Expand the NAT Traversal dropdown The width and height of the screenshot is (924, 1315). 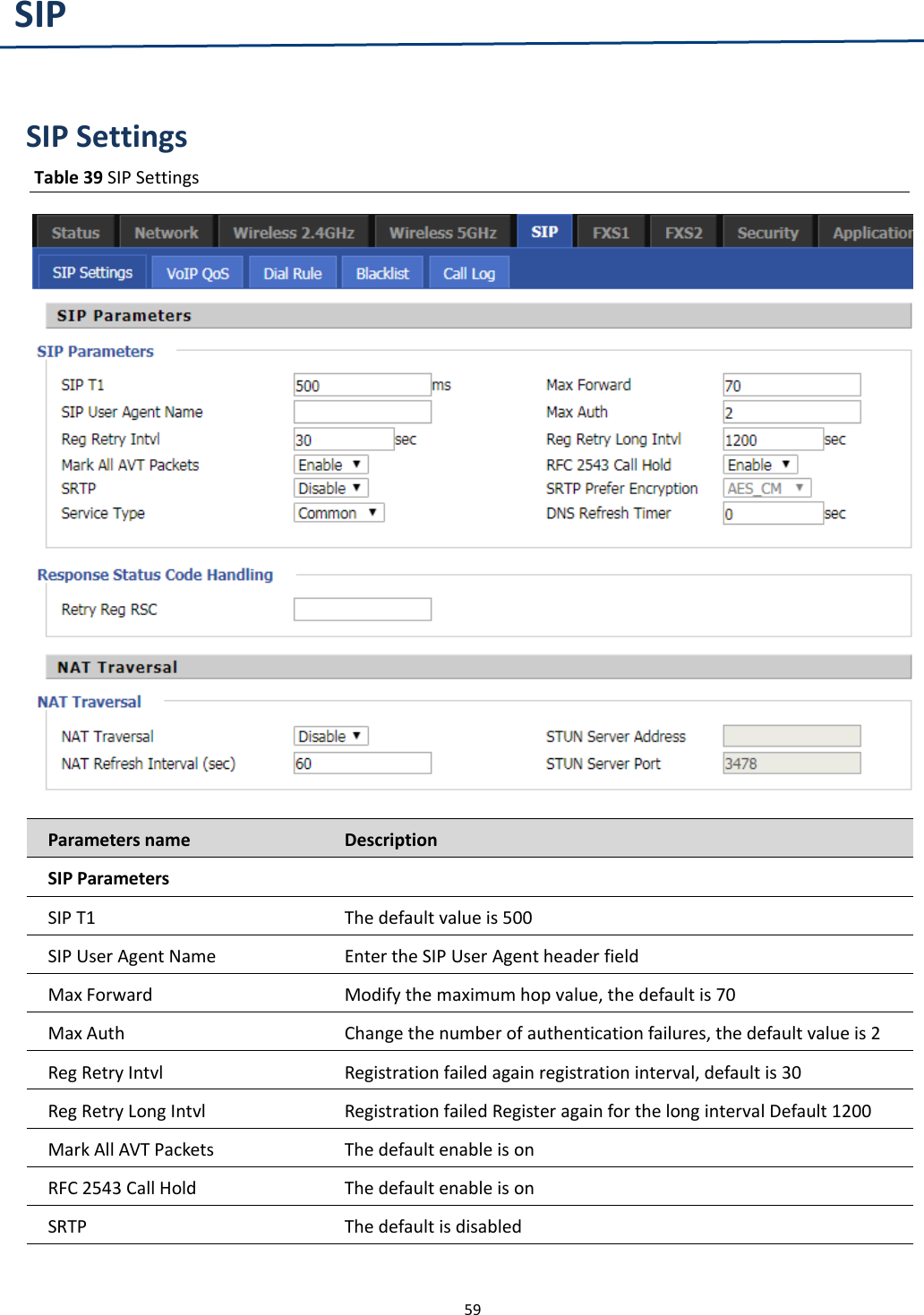[329, 735]
